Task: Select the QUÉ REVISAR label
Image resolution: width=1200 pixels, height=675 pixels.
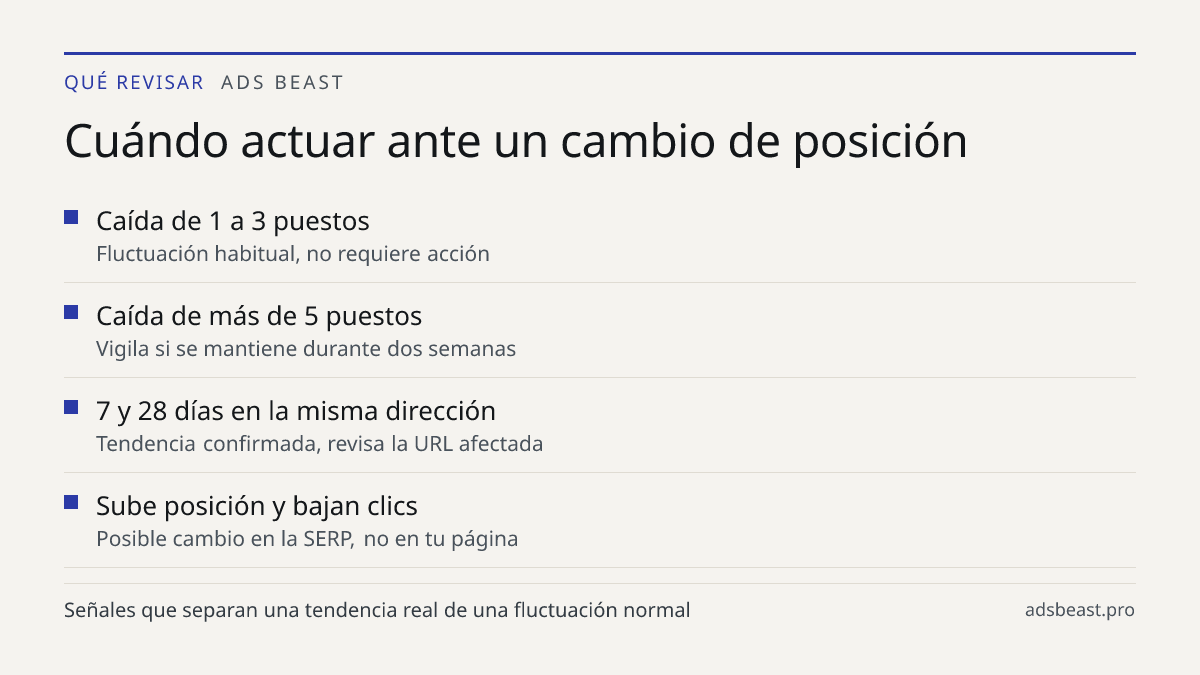Action: point(134,83)
